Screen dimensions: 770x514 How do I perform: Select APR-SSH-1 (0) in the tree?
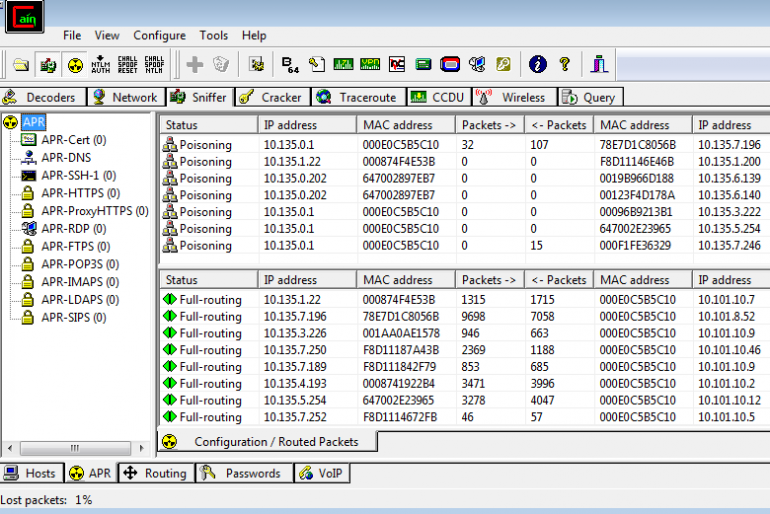click(79, 175)
